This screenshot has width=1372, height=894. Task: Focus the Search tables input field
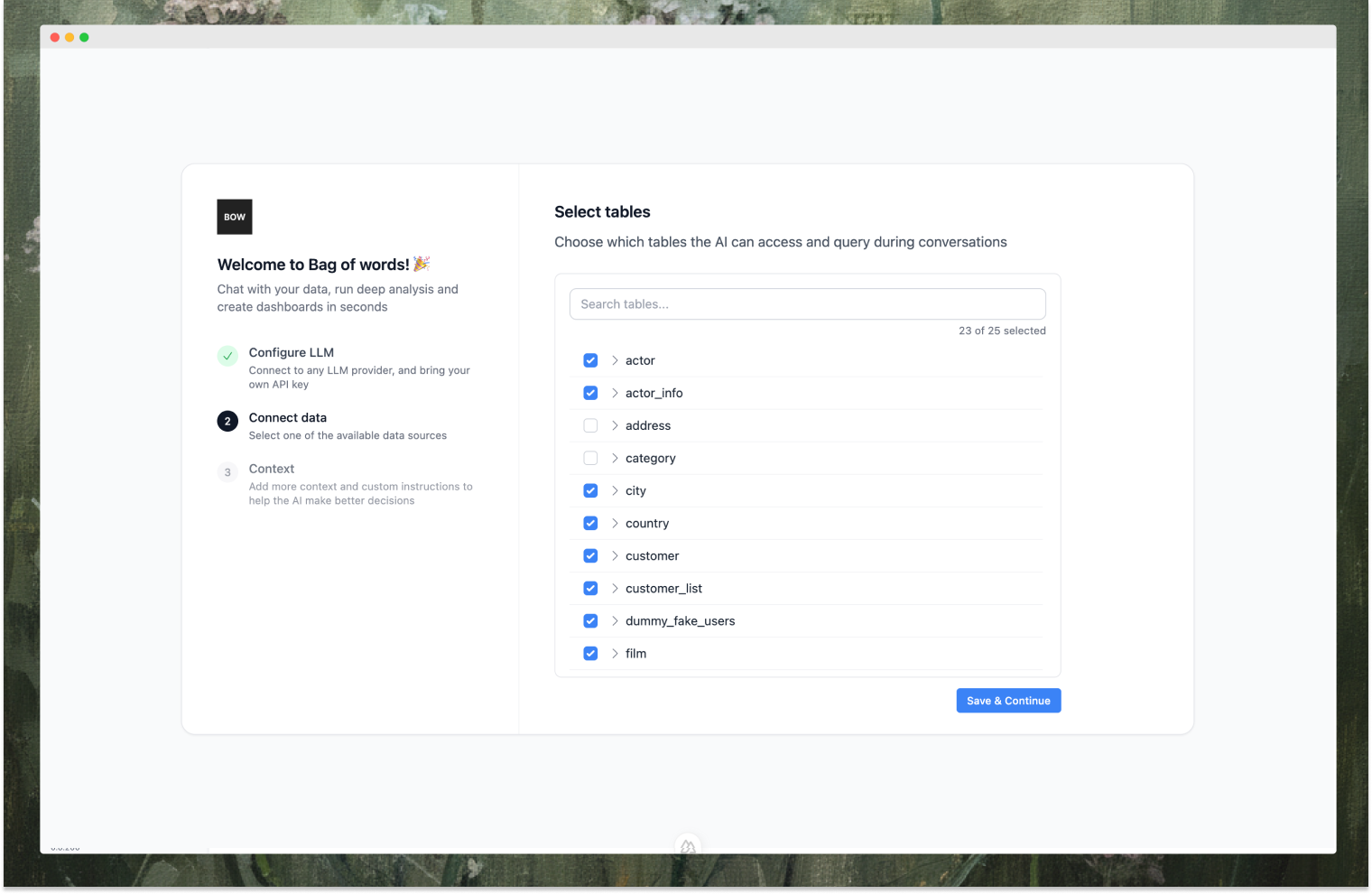tap(807, 304)
